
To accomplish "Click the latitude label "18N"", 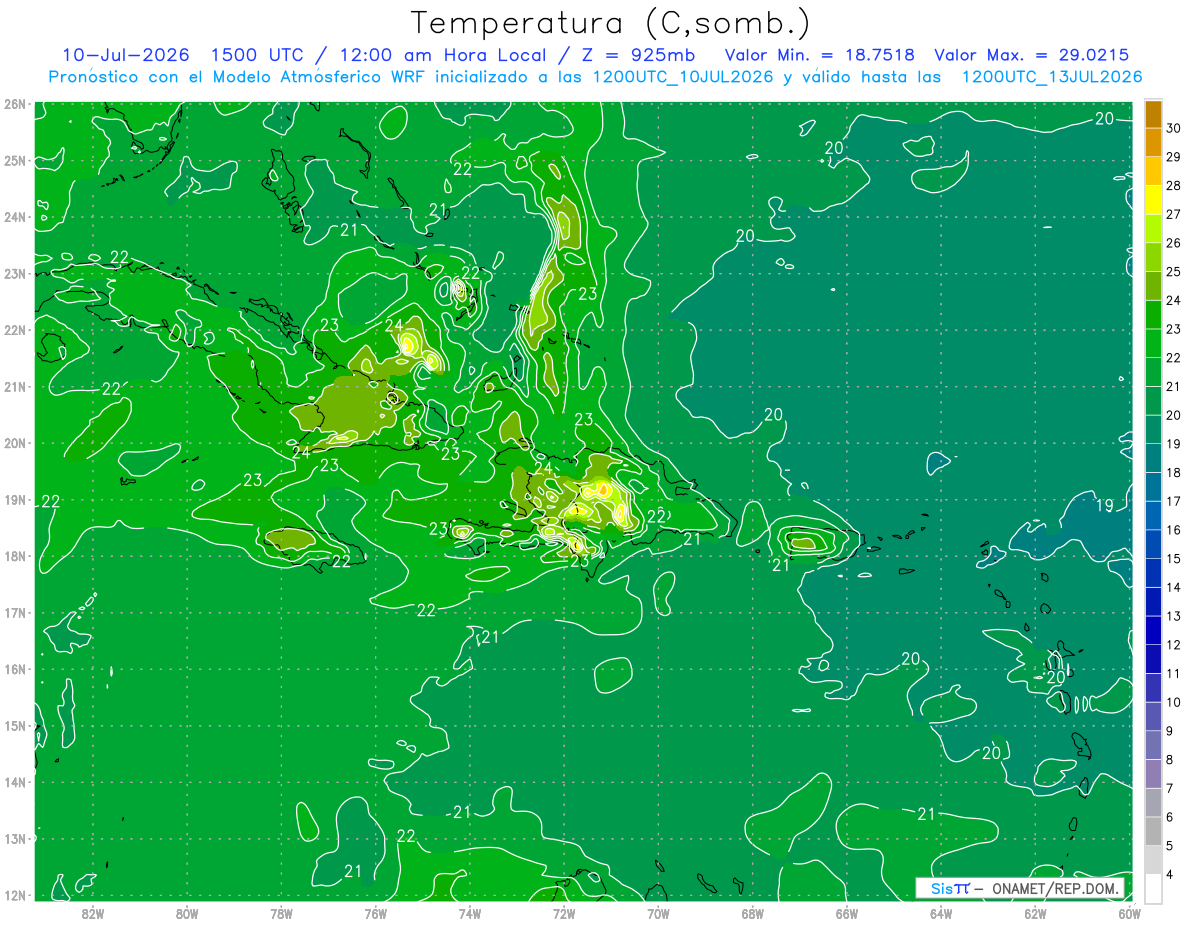I will coord(14,556).
